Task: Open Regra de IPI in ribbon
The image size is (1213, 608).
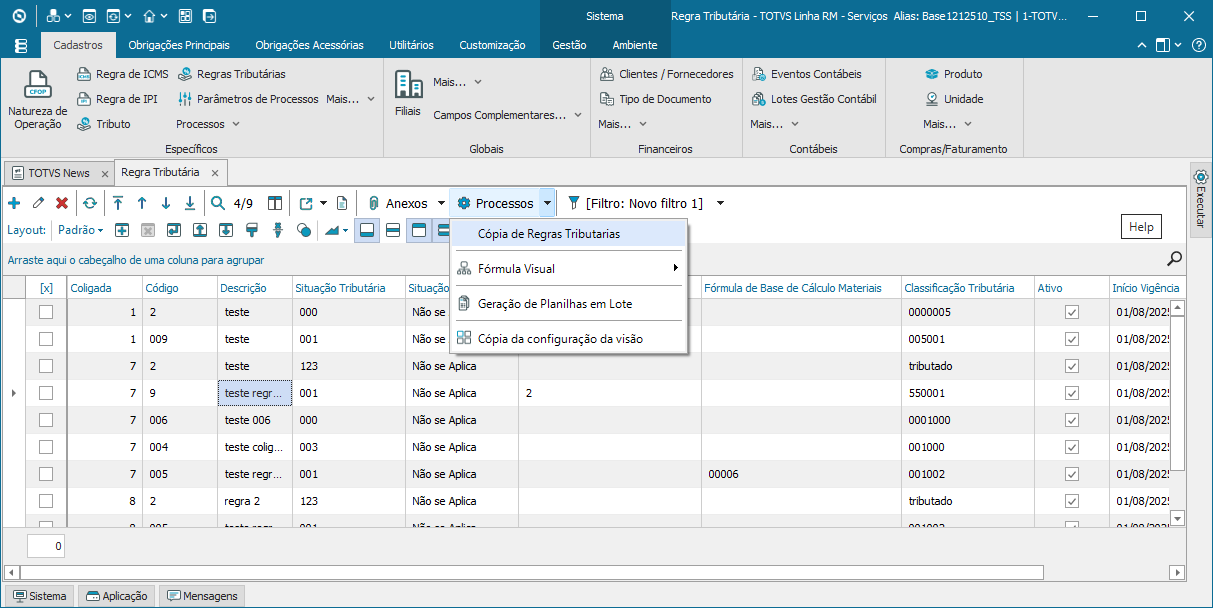Action: click(x=118, y=99)
